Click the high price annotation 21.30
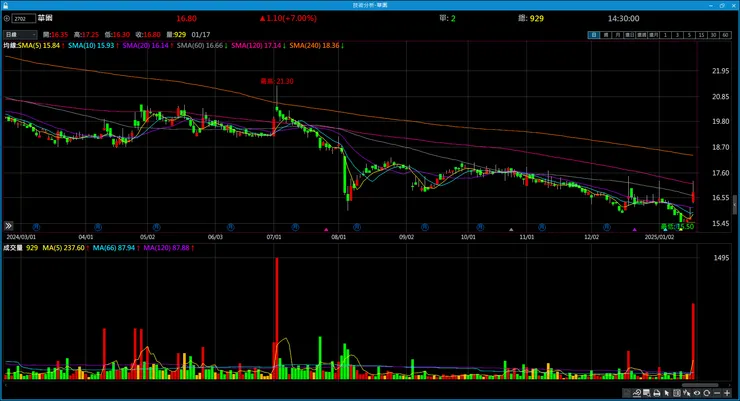740x401 pixels. point(277,81)
